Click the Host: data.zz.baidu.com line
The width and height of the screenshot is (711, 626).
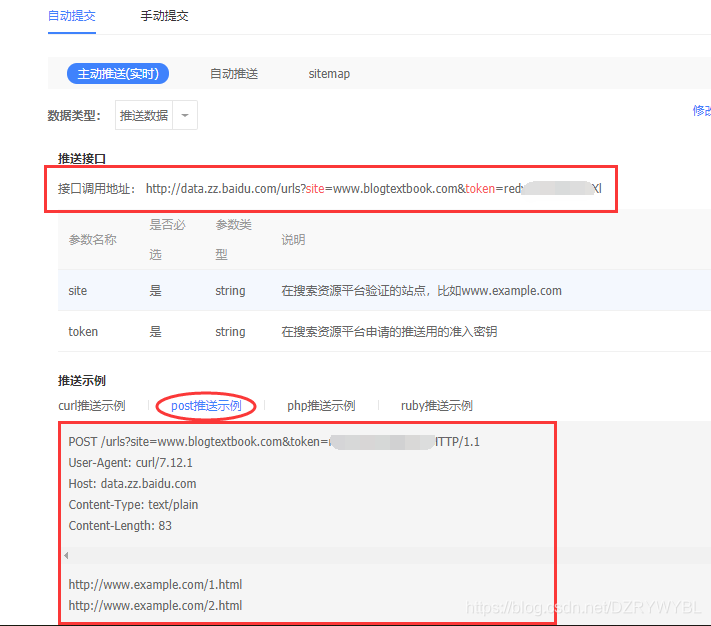(x=132, y=484)
